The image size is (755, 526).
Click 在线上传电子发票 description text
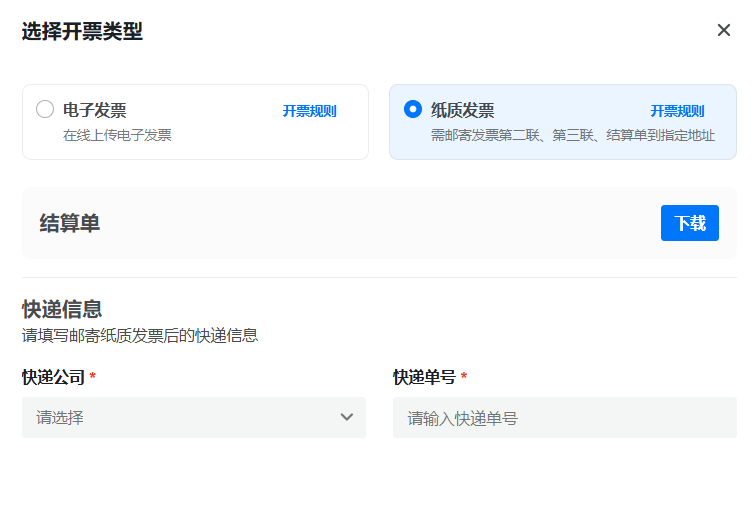point(117,135)
